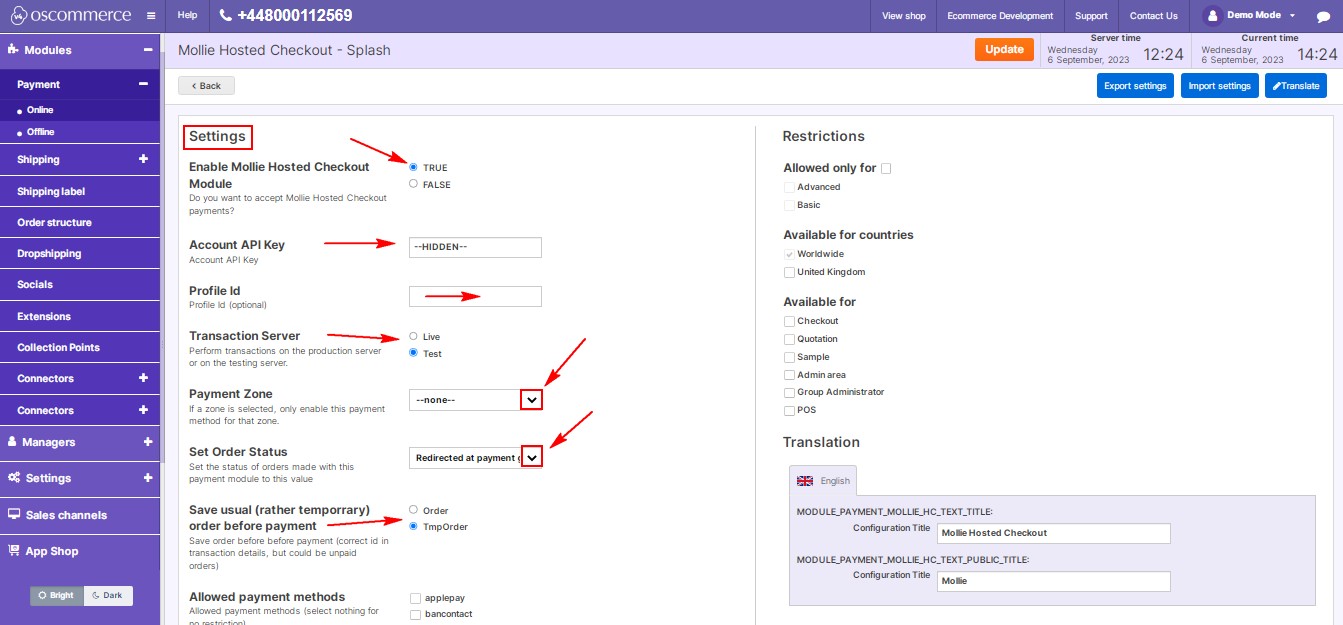This screenshot has width=1343, height=625.
Task: Enable availability for Quotation
Action: point(789,339)
